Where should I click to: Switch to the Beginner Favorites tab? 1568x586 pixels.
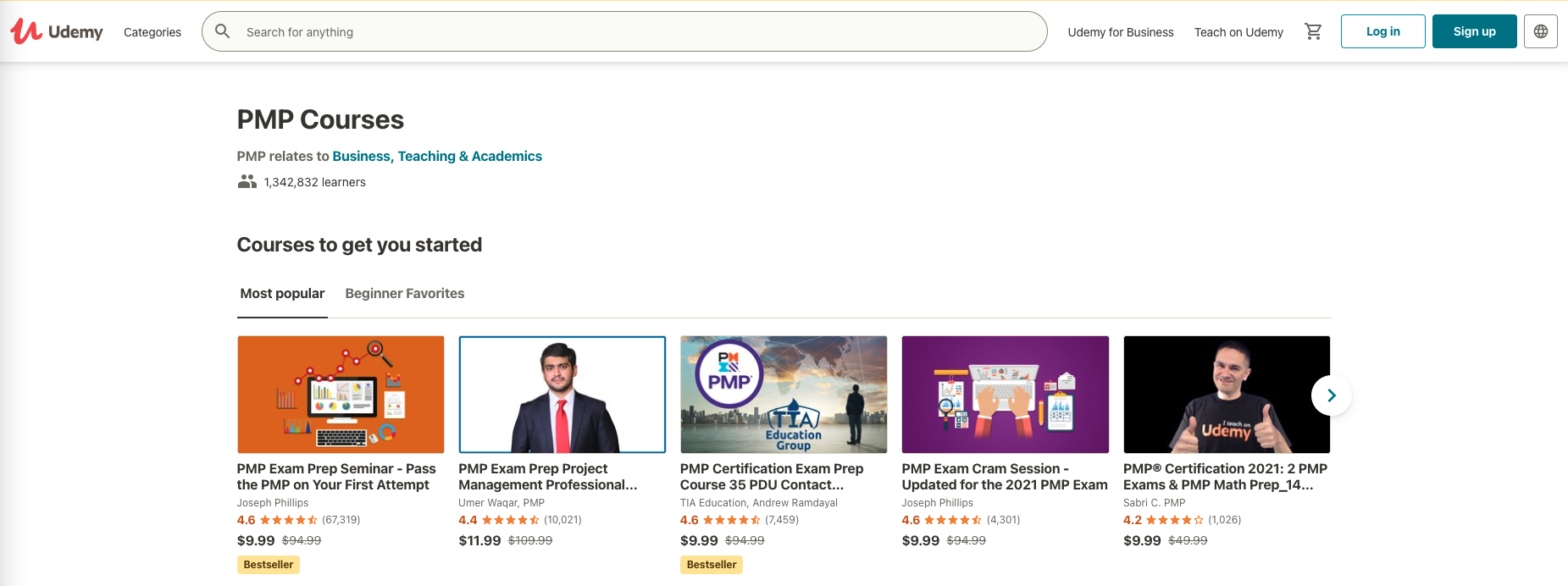pos(404,293)
